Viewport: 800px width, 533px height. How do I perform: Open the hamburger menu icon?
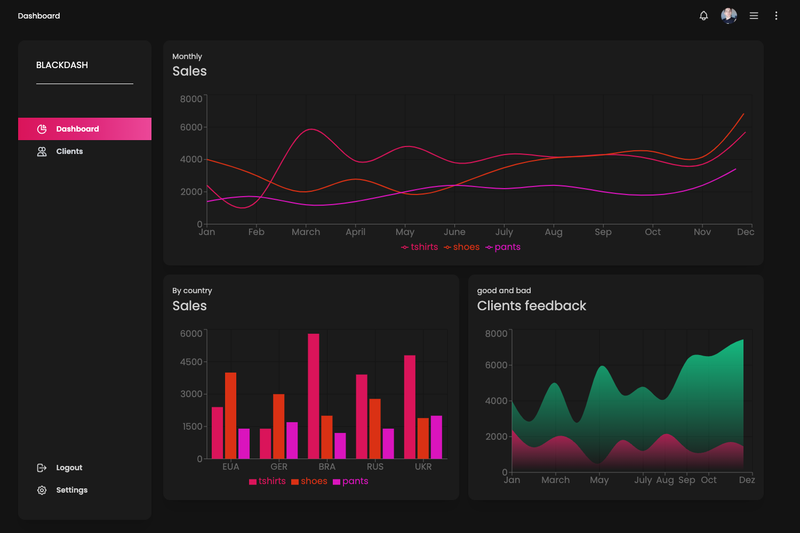pyautogui.click(x=754, y=16)
